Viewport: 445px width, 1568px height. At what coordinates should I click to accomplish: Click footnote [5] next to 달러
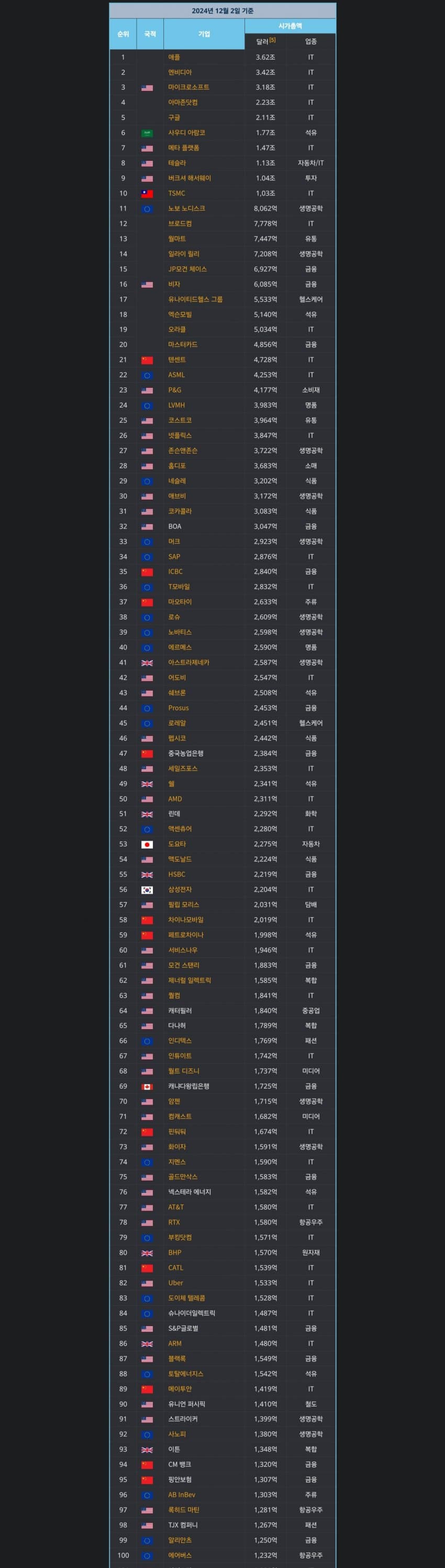coord(272,40)
